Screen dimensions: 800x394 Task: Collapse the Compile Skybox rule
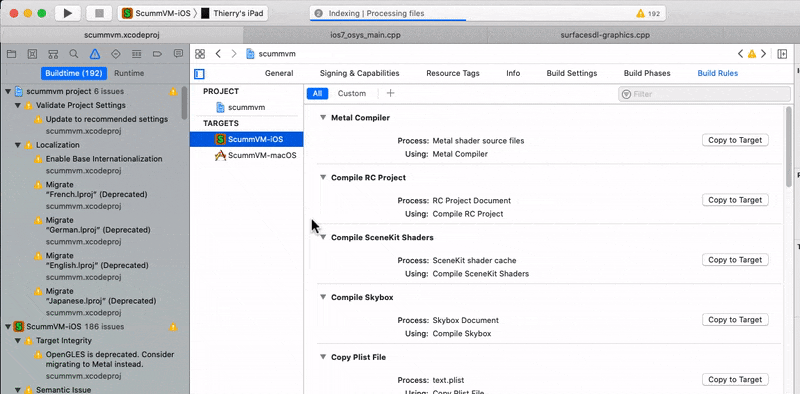coord(322,297)
